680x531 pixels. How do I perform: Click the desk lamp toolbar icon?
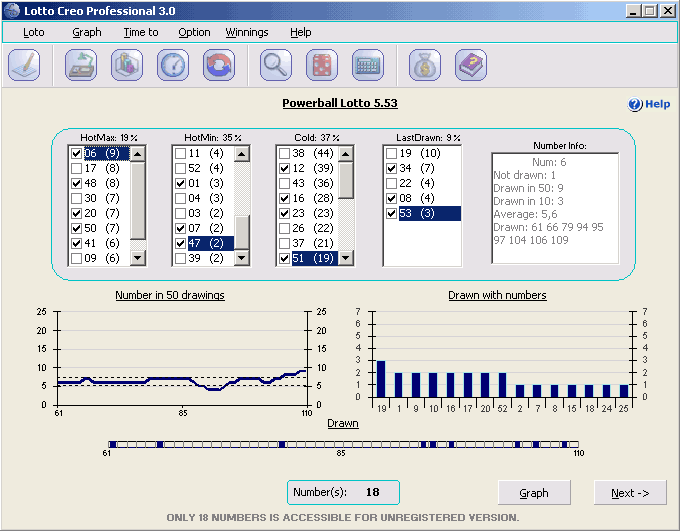[x=81, y=65]
